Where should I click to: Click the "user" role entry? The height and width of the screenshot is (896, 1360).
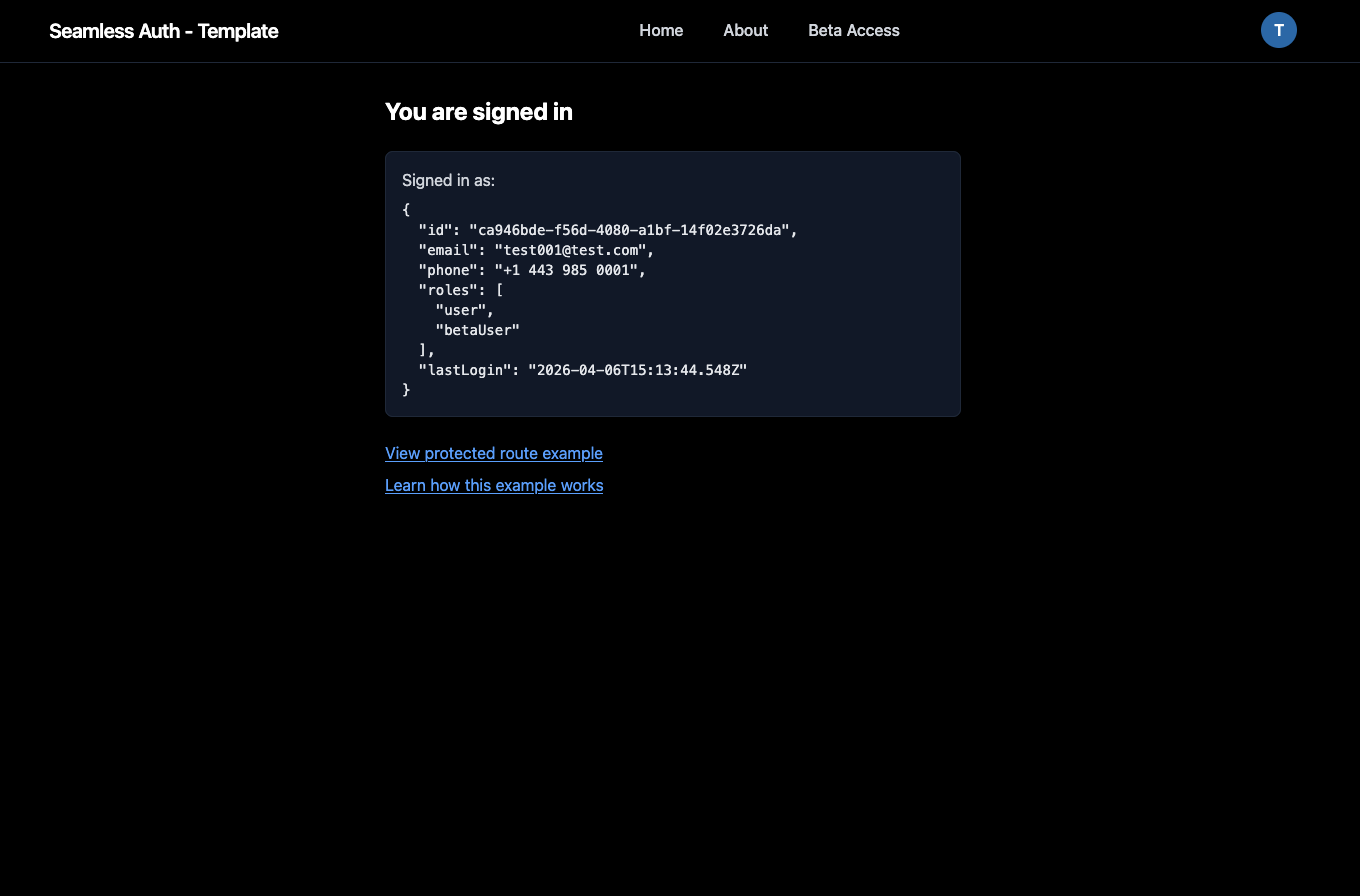tap(464, 310)
